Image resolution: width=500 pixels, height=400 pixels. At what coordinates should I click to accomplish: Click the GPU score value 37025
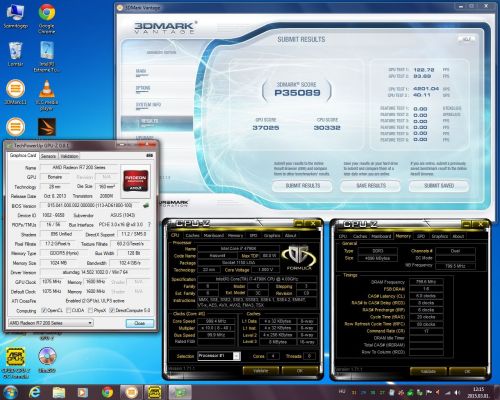coord(266,128)
